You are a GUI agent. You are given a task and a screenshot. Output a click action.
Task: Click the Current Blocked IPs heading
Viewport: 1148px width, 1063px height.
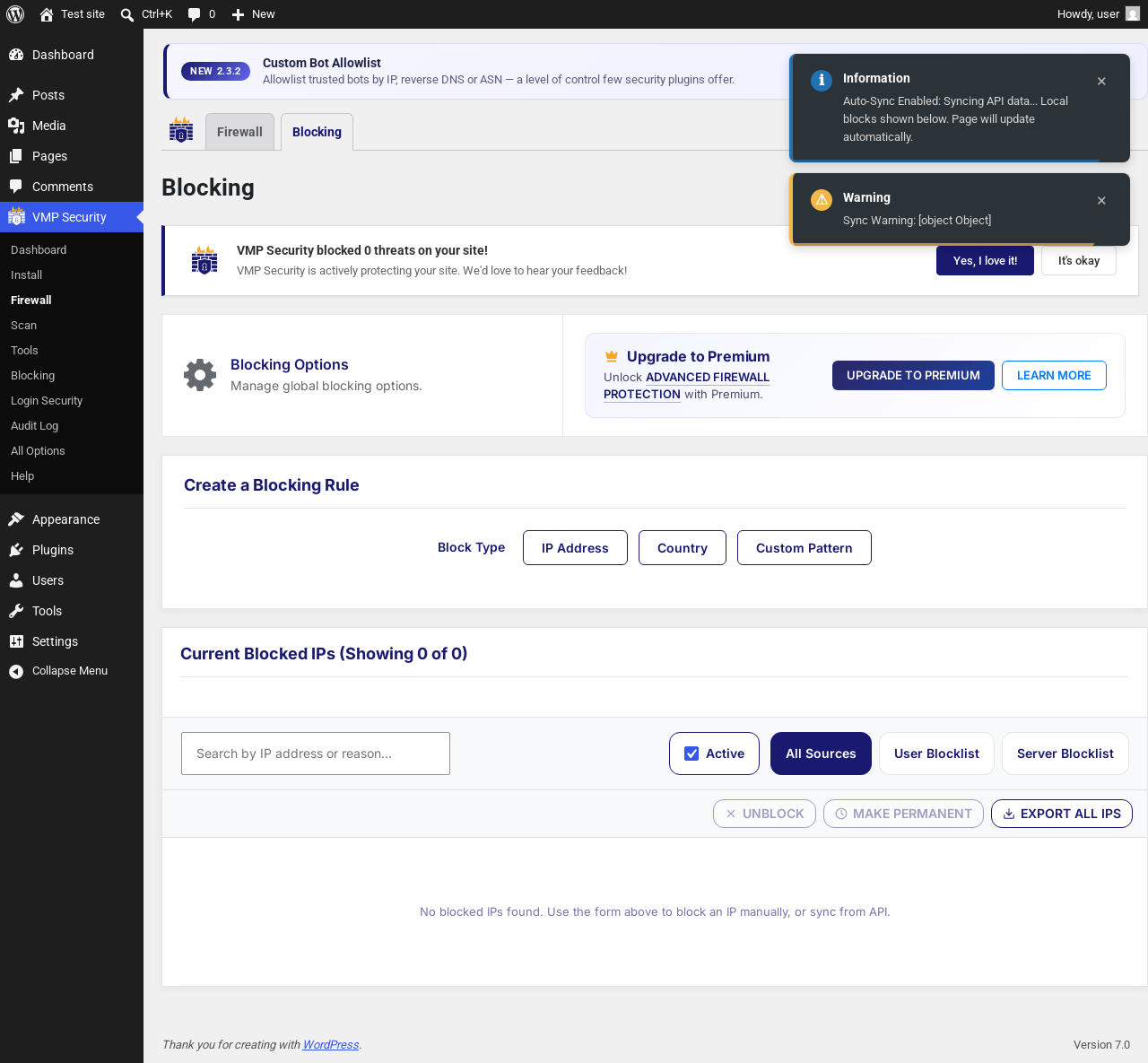pos(324,654)
